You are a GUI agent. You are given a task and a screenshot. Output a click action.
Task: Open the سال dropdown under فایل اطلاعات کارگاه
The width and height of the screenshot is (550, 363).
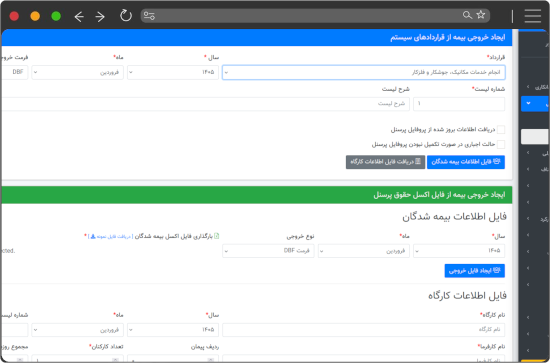pos(173,330)
